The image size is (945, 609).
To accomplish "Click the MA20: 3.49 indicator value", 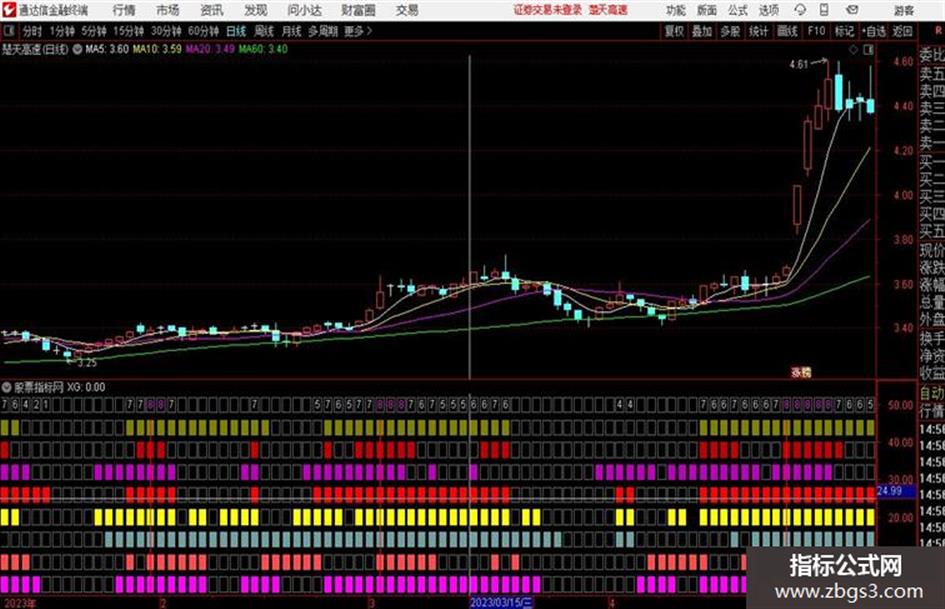I will 210,49.
